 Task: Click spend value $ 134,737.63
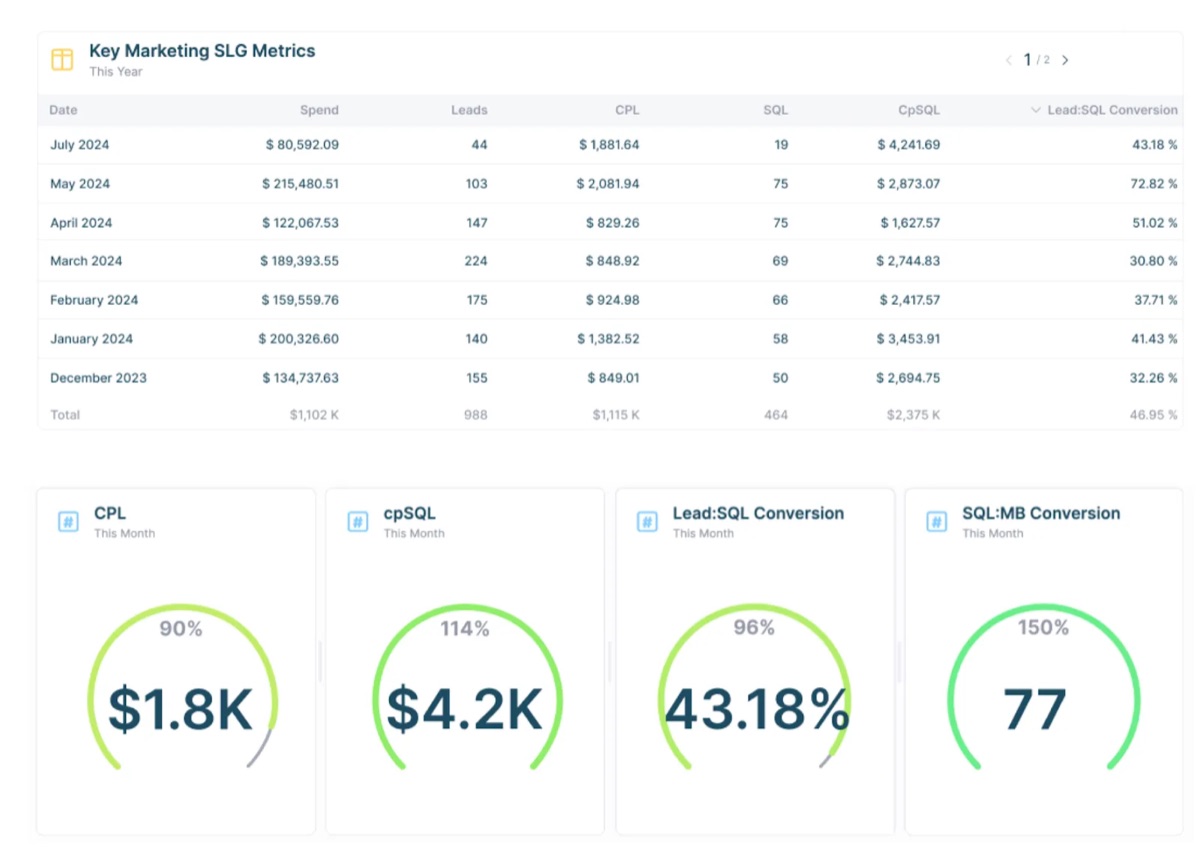[300, 378]
